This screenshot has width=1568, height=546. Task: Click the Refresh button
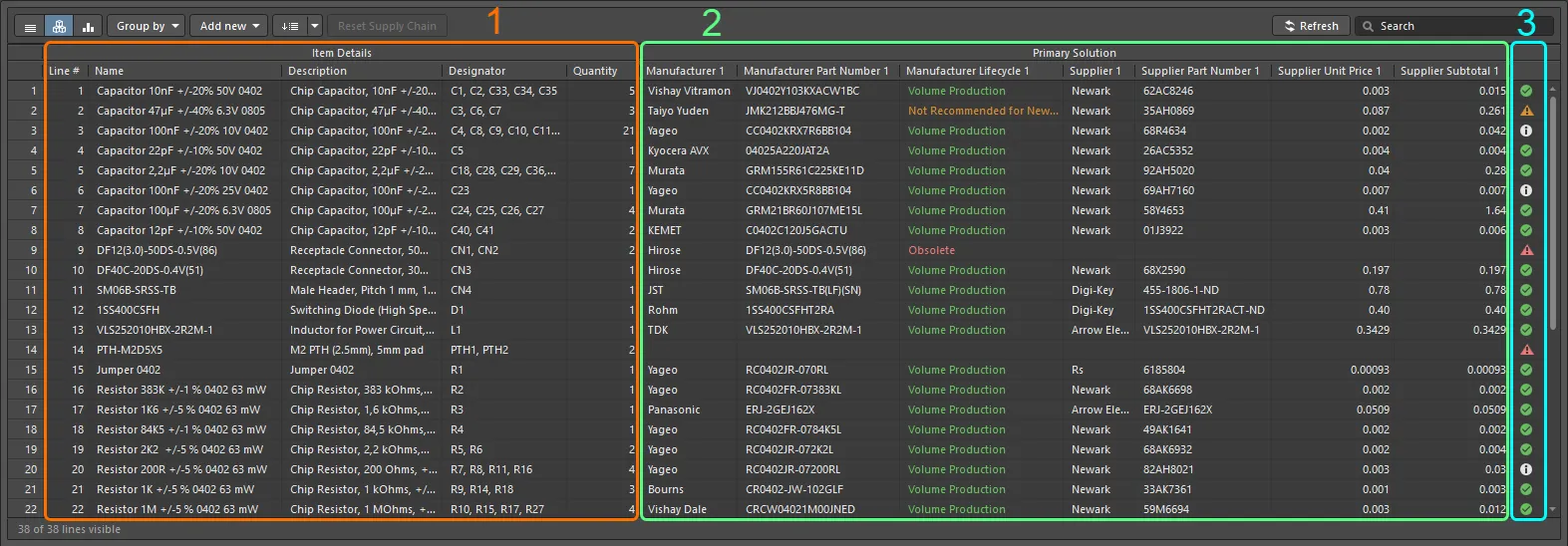click(x=1311, y=26)
